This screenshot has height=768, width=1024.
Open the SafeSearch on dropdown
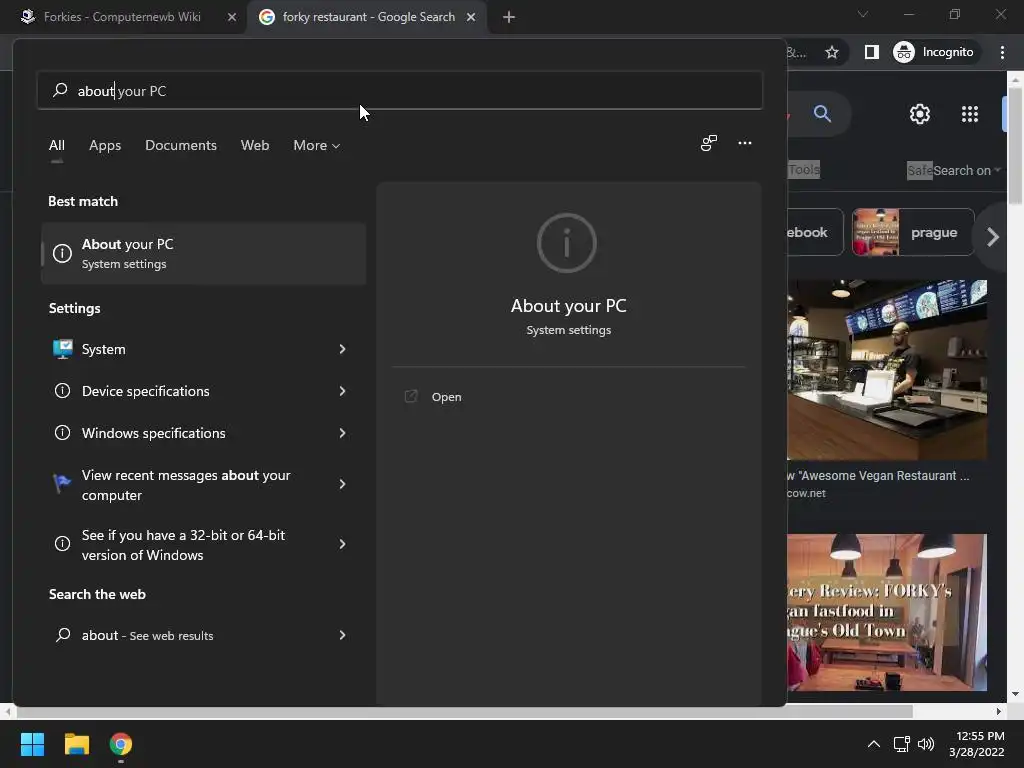click(953, 170)
